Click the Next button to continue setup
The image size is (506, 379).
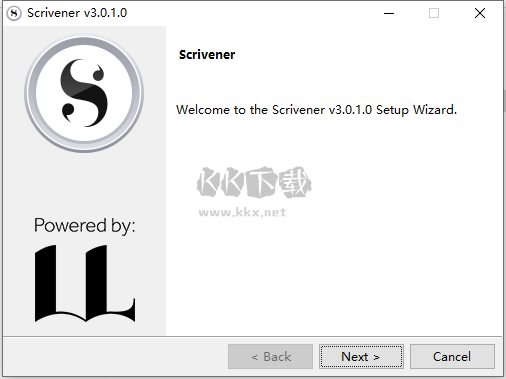361,357
